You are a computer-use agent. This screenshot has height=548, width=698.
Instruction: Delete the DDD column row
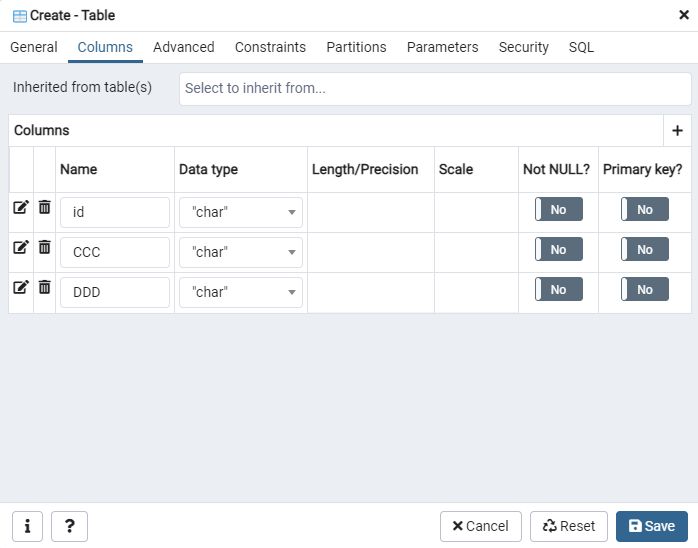[45, 287]
